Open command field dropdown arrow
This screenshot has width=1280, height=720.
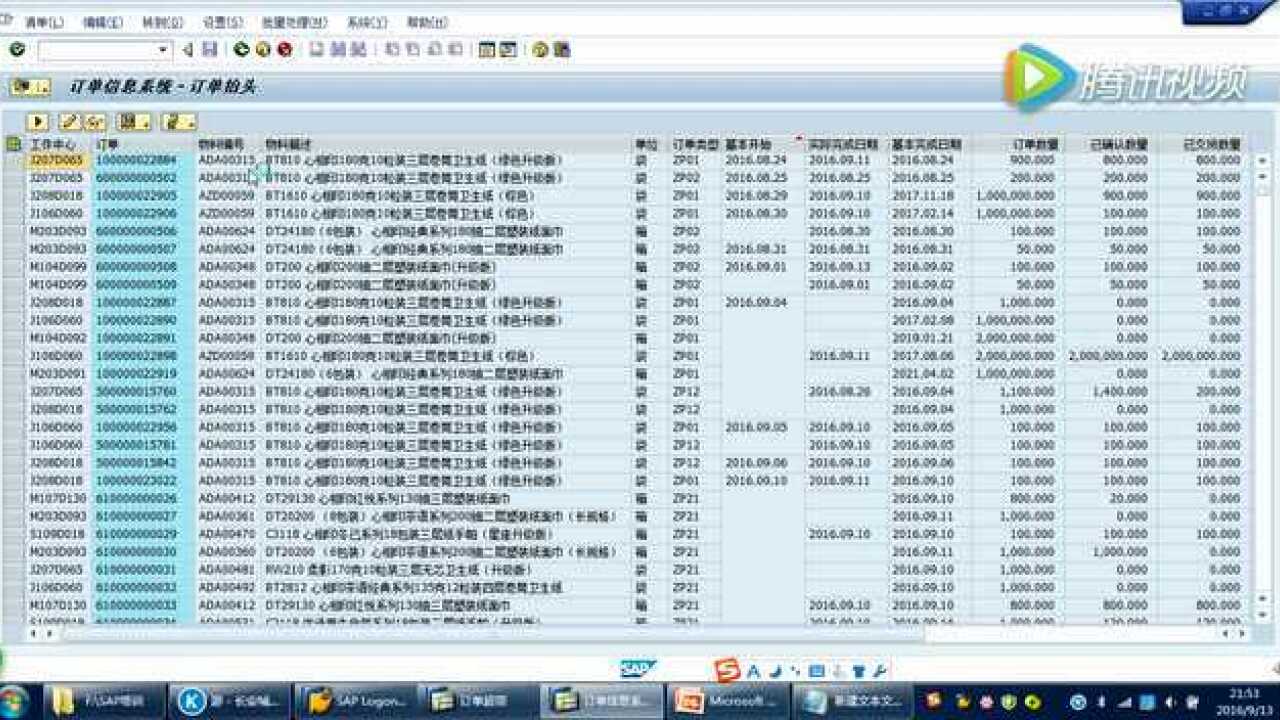click(164, 49)
